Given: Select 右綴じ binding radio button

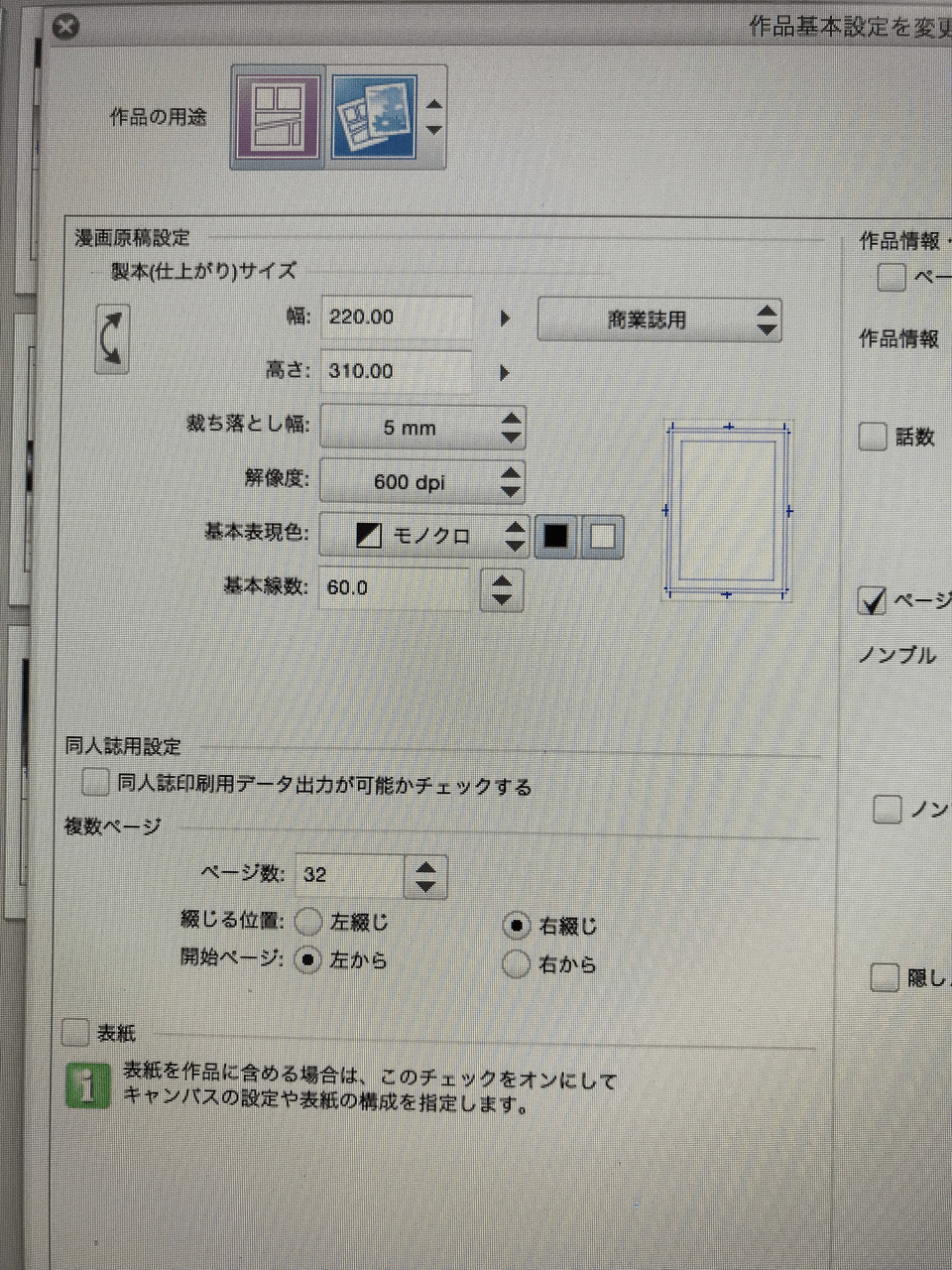Looking at the screenshot, I should tap(517, 926).
